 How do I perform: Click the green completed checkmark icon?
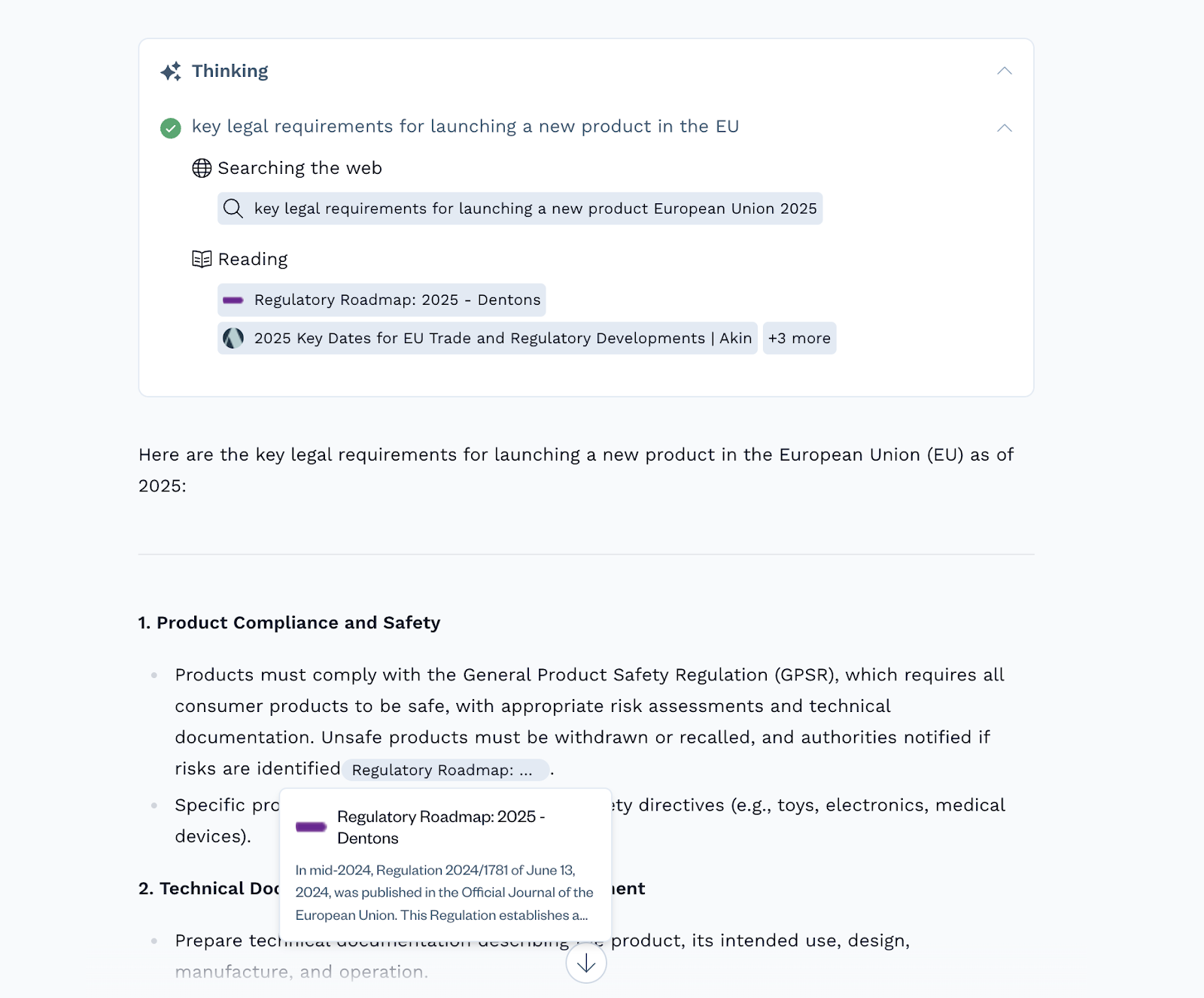pyautogui.click(x=171, y=128)
